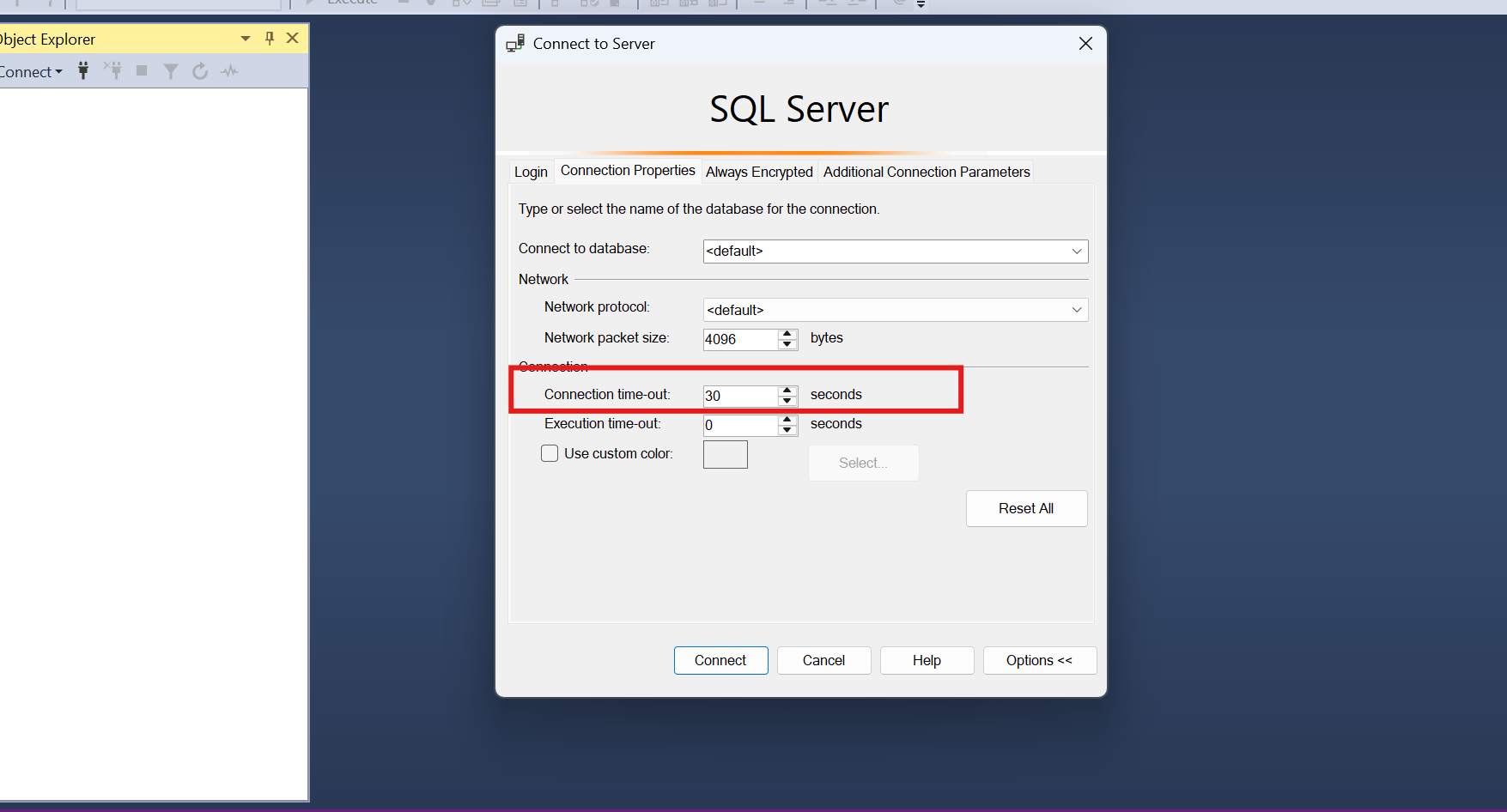
Task: Select the Connection Properties tab
Action: coord(628,171)
